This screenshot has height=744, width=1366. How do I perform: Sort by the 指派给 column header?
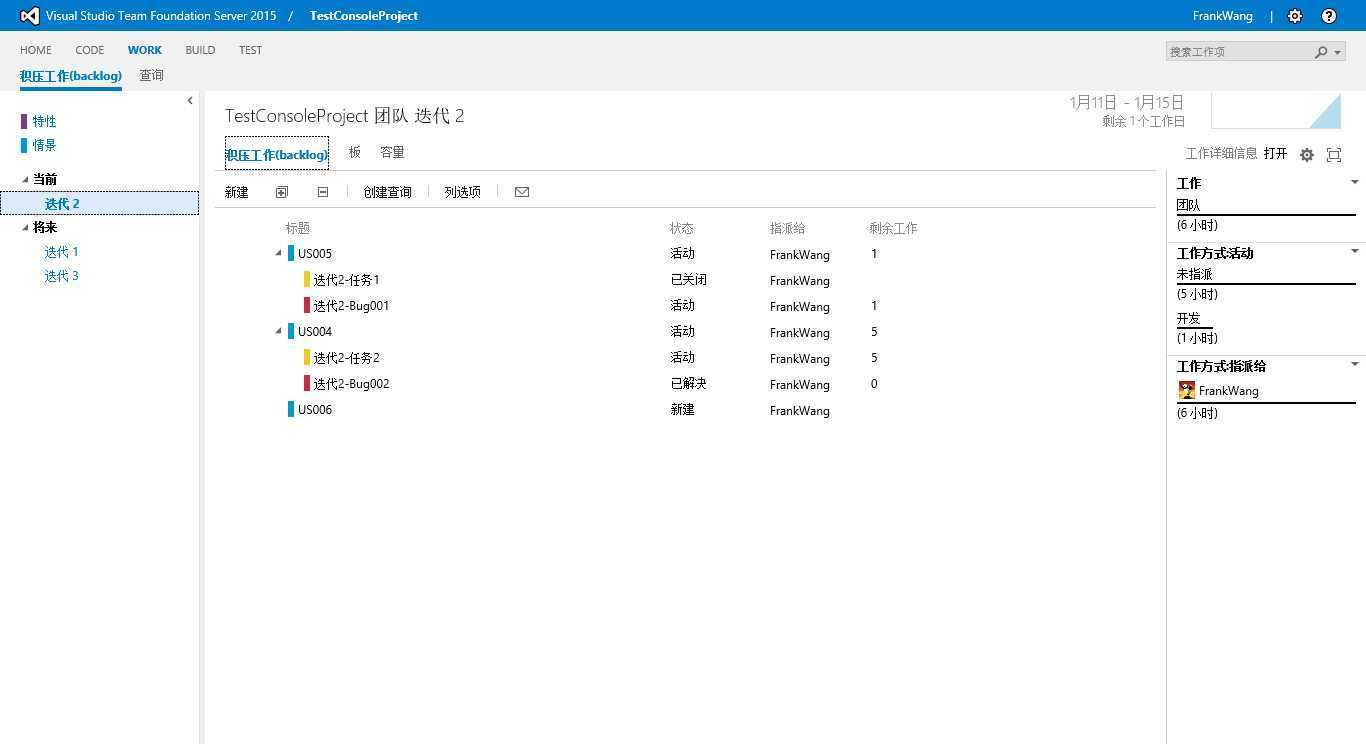coord(788,228)
